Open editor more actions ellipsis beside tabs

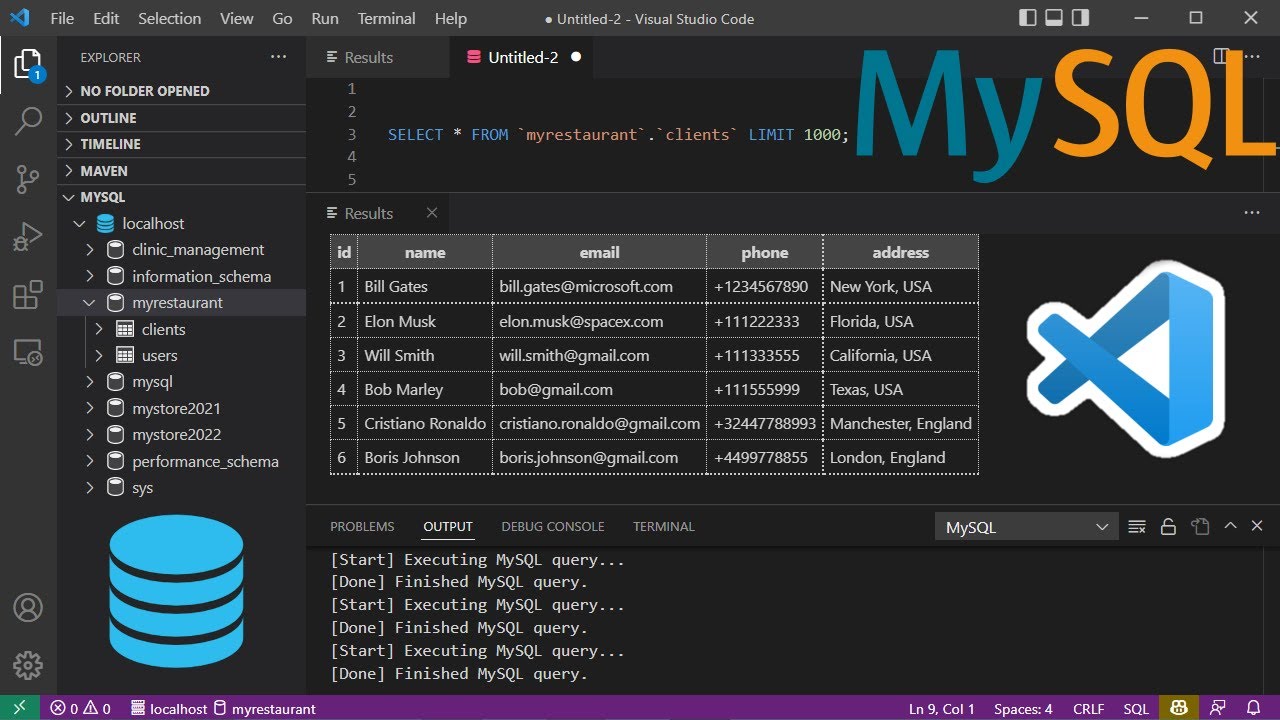1251,57
